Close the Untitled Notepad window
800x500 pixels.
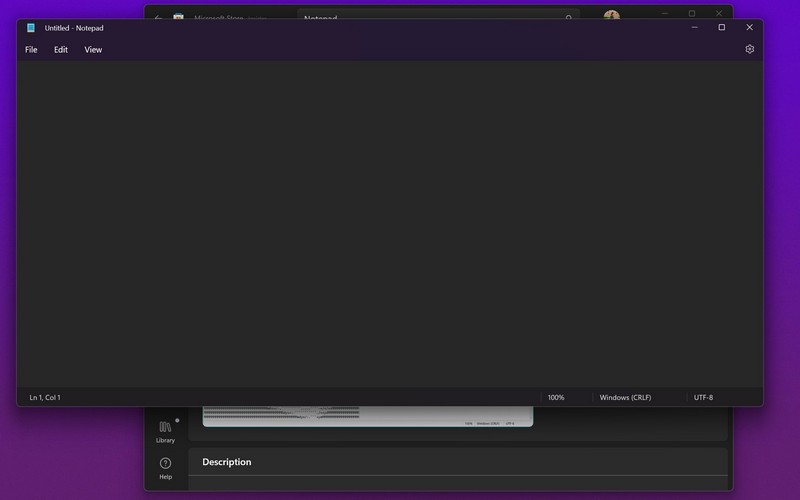(749, 28)
